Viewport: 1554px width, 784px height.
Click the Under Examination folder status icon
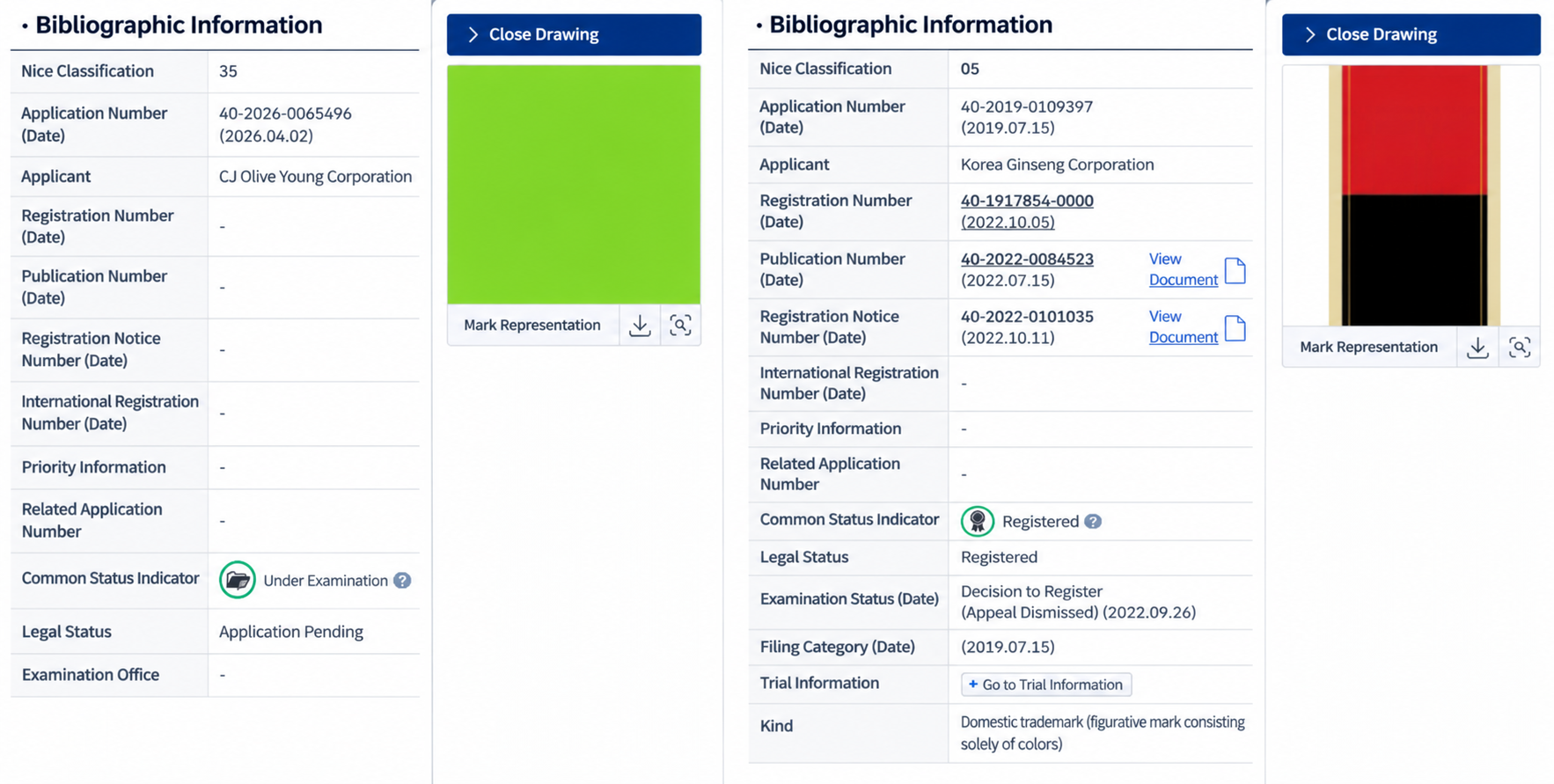click(x=238, y=580)
